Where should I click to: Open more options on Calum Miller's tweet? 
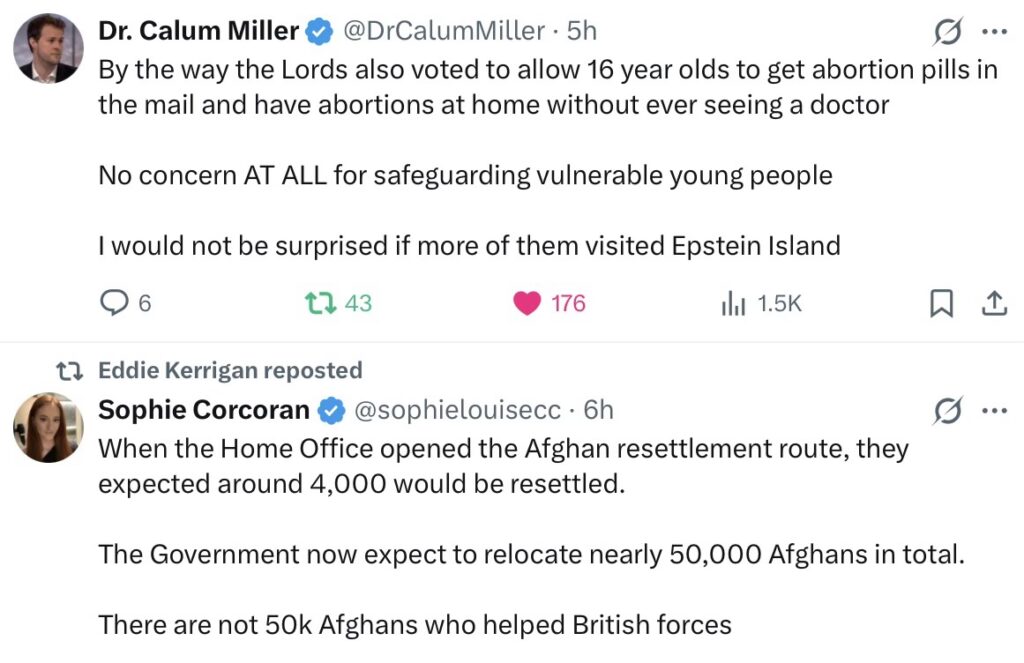(x=993, y=32)
